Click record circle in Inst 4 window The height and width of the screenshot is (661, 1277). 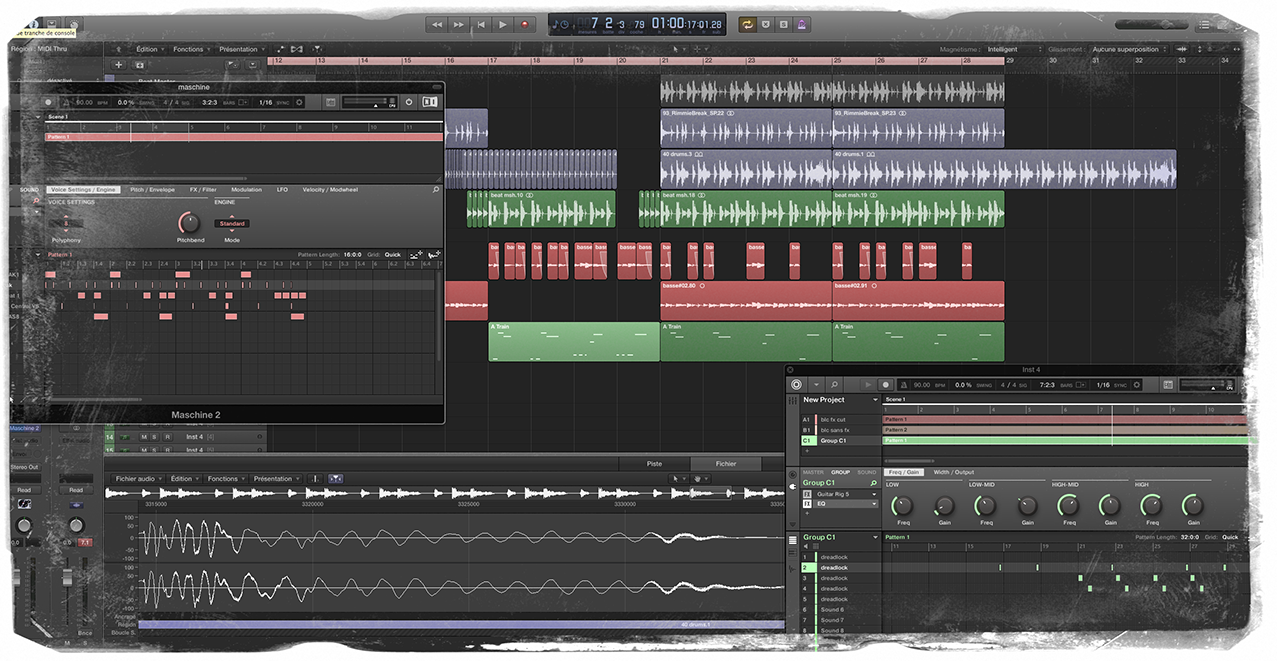(x=885, y=384)
